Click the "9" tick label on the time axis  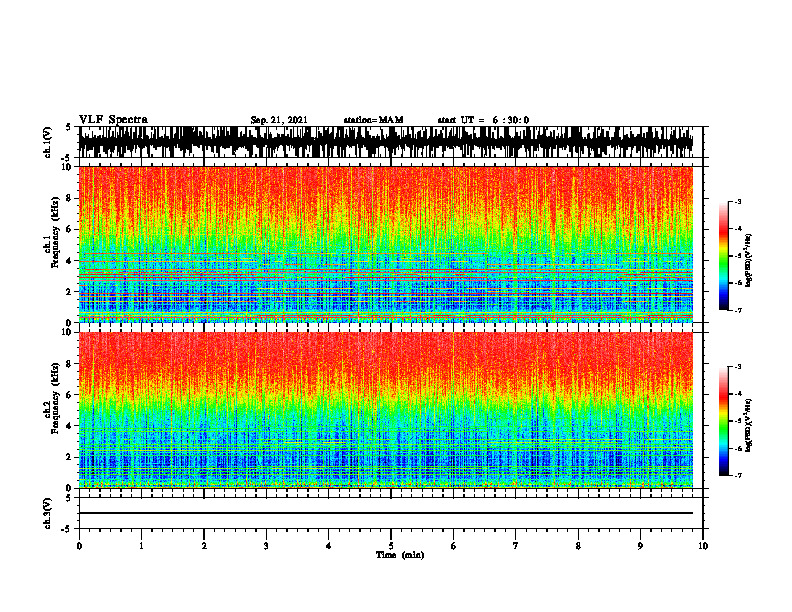click(x=640, y=546)
